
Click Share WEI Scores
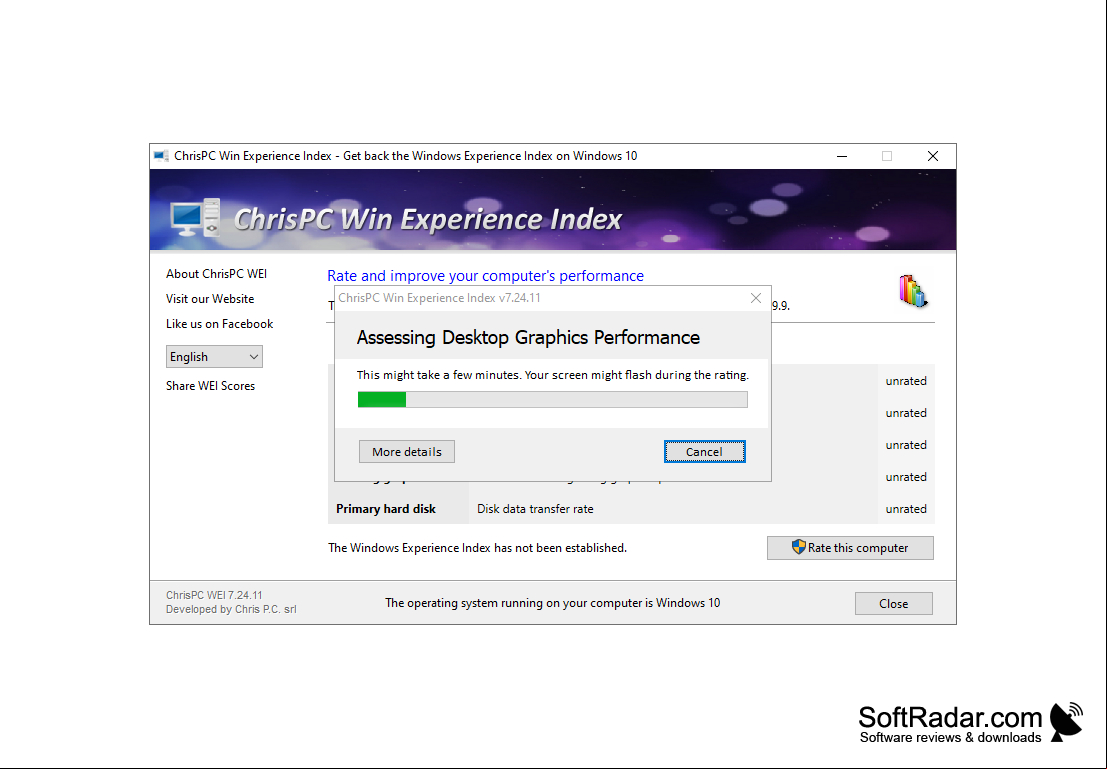210,386
